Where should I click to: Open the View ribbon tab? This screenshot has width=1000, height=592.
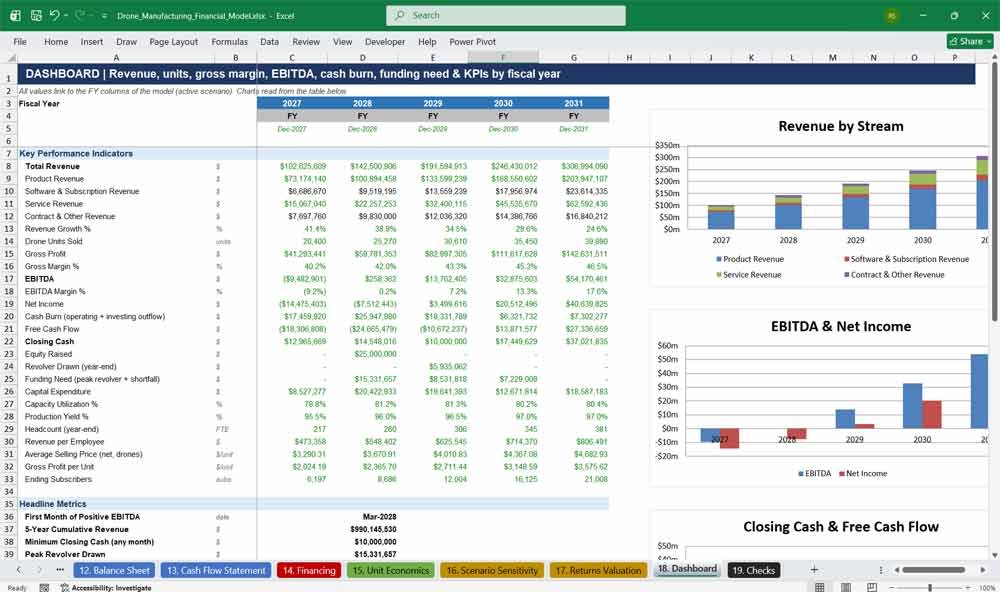342,41
